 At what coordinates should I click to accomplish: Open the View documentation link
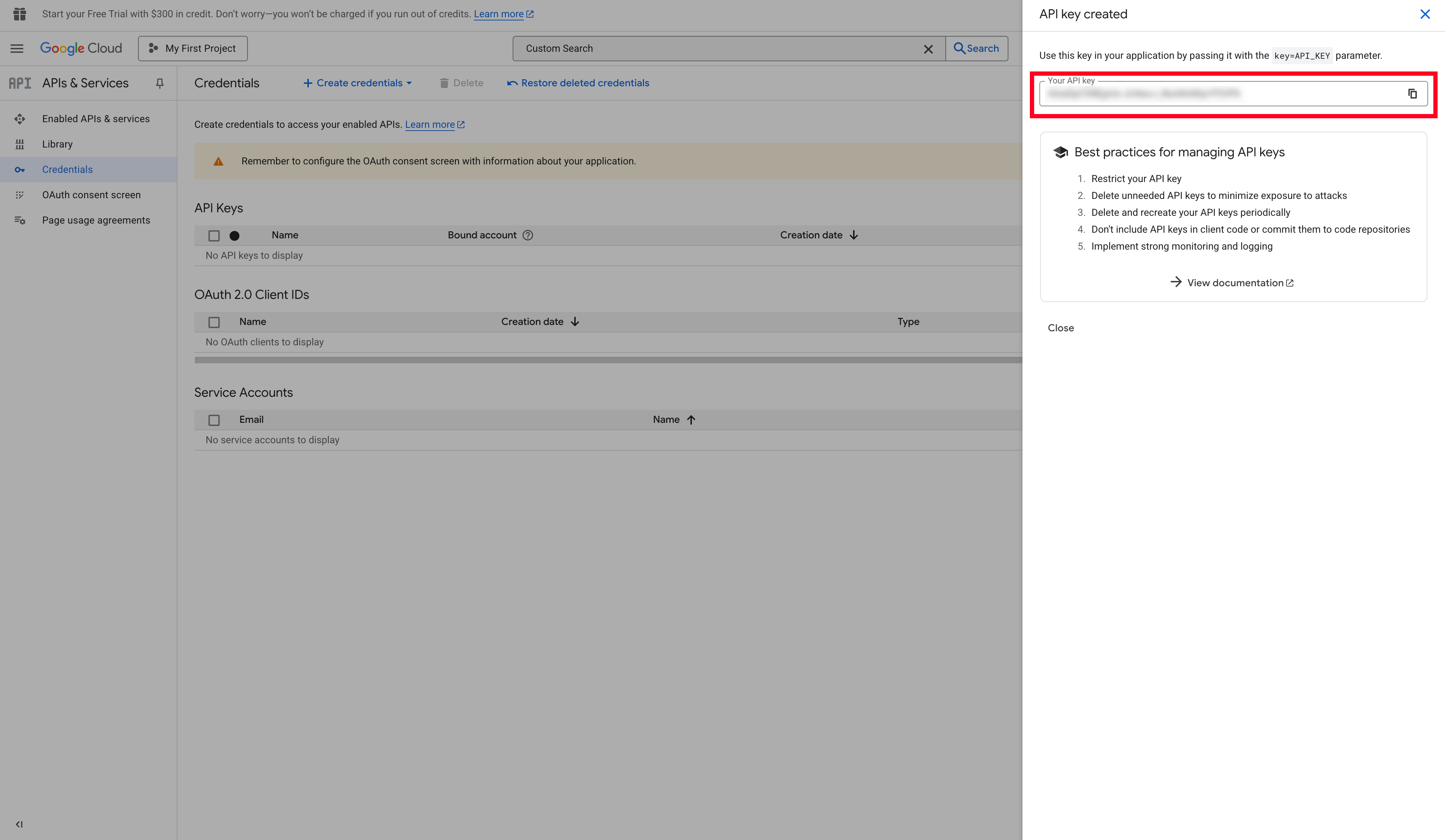1232,283
